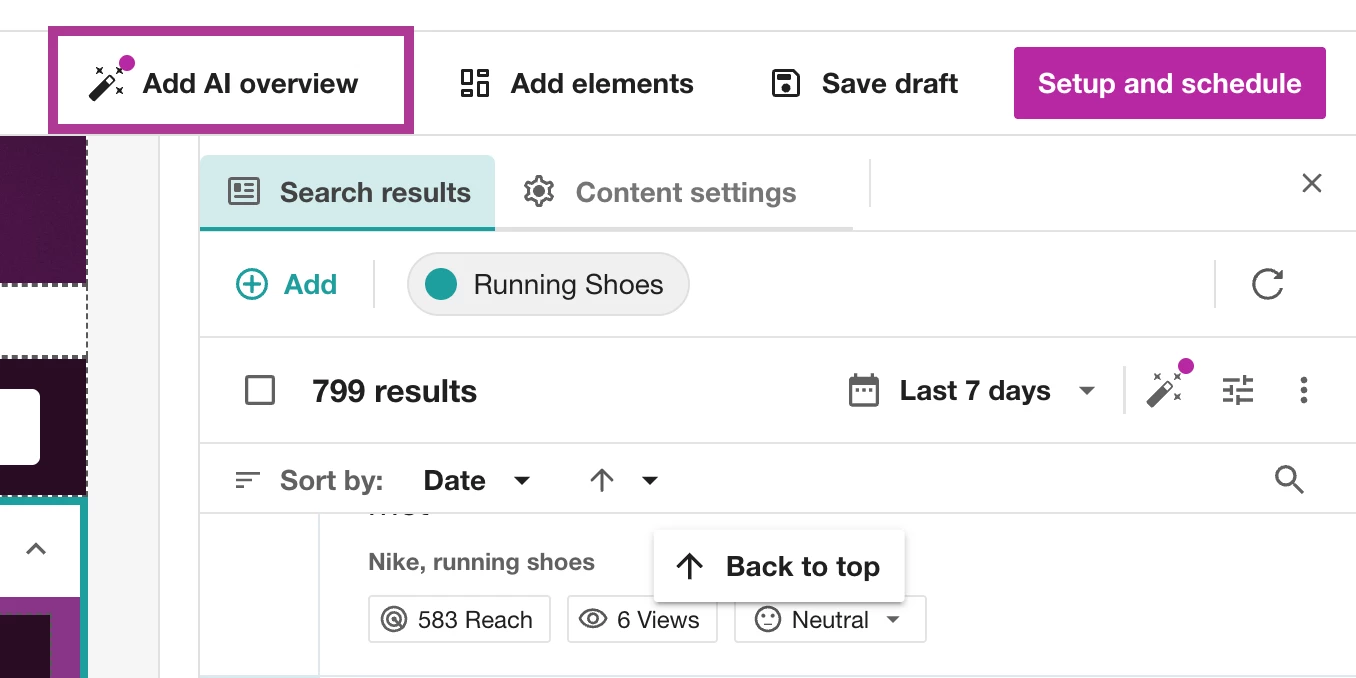Click the search magnifier icon
Screen dimensions: 1356x678
click(1289, 481)
